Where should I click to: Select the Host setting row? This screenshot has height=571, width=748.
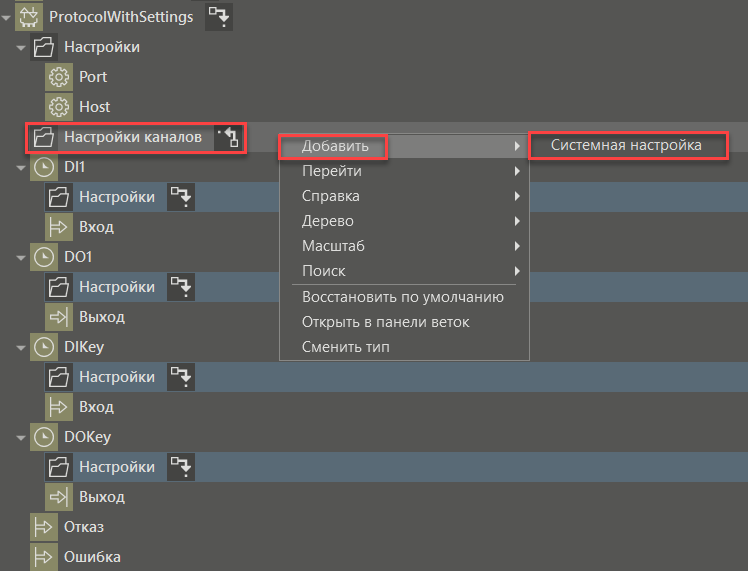[94, 107]
